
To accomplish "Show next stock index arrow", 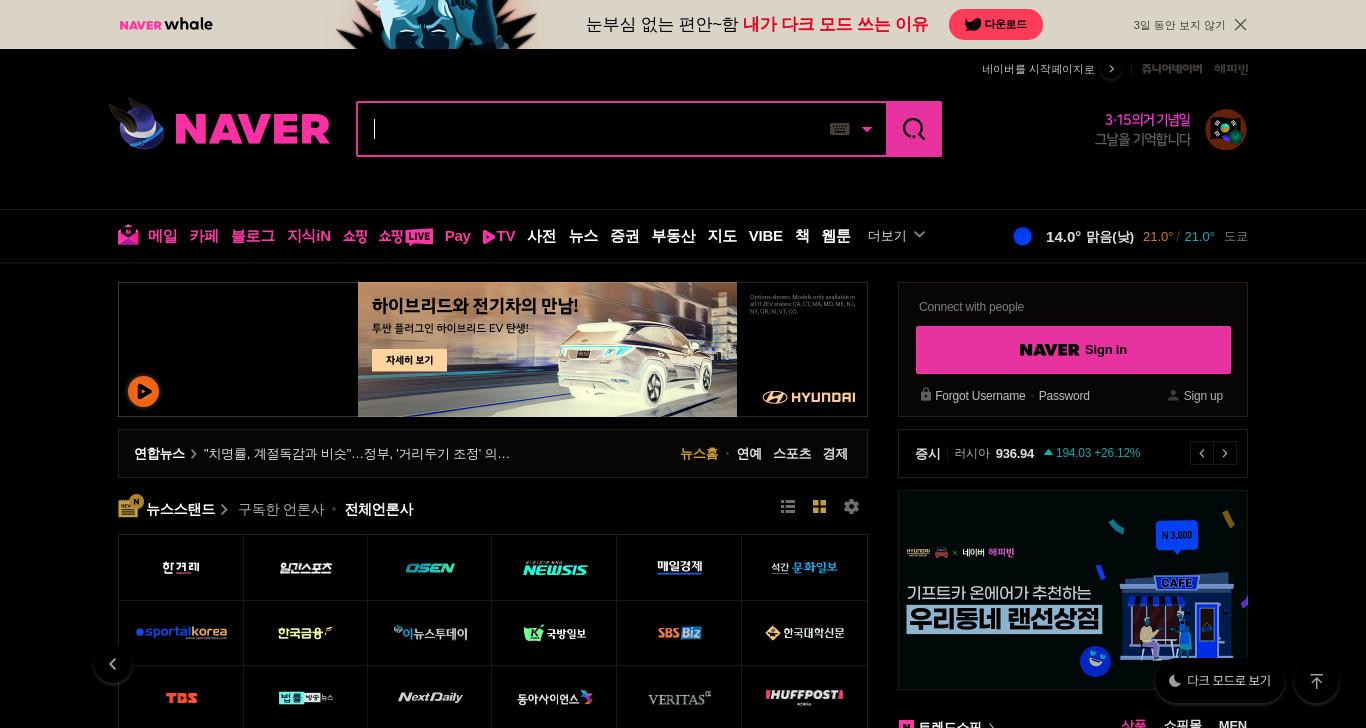I will (x=1225, y=453).
